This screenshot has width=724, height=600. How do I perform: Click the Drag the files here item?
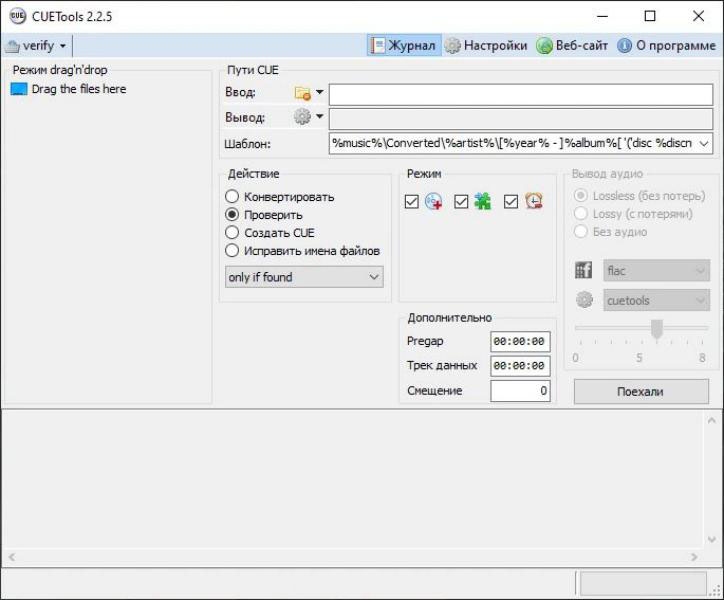[x=68, y=89]
